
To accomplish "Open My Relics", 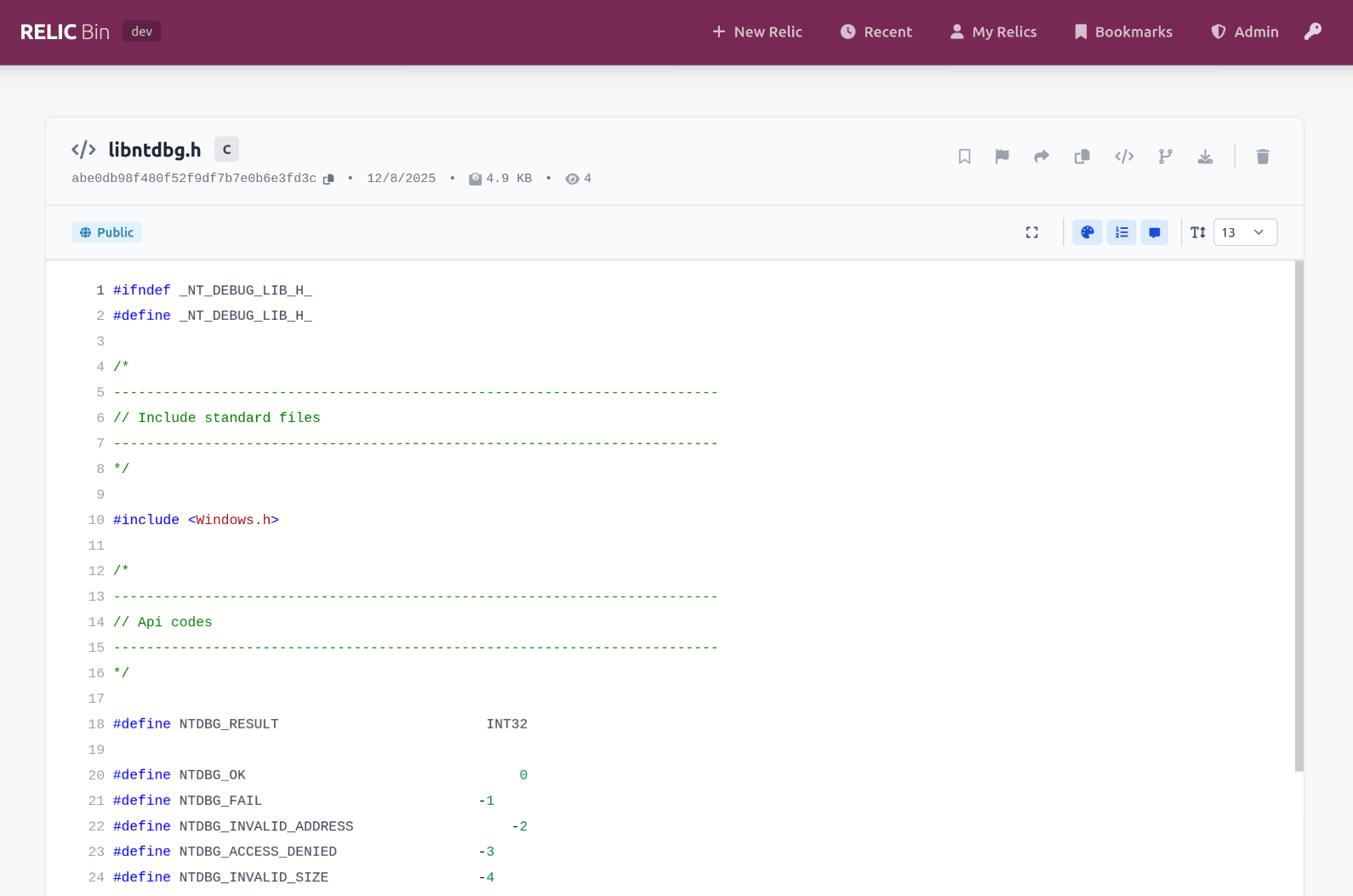I will [x=994, y=31].
